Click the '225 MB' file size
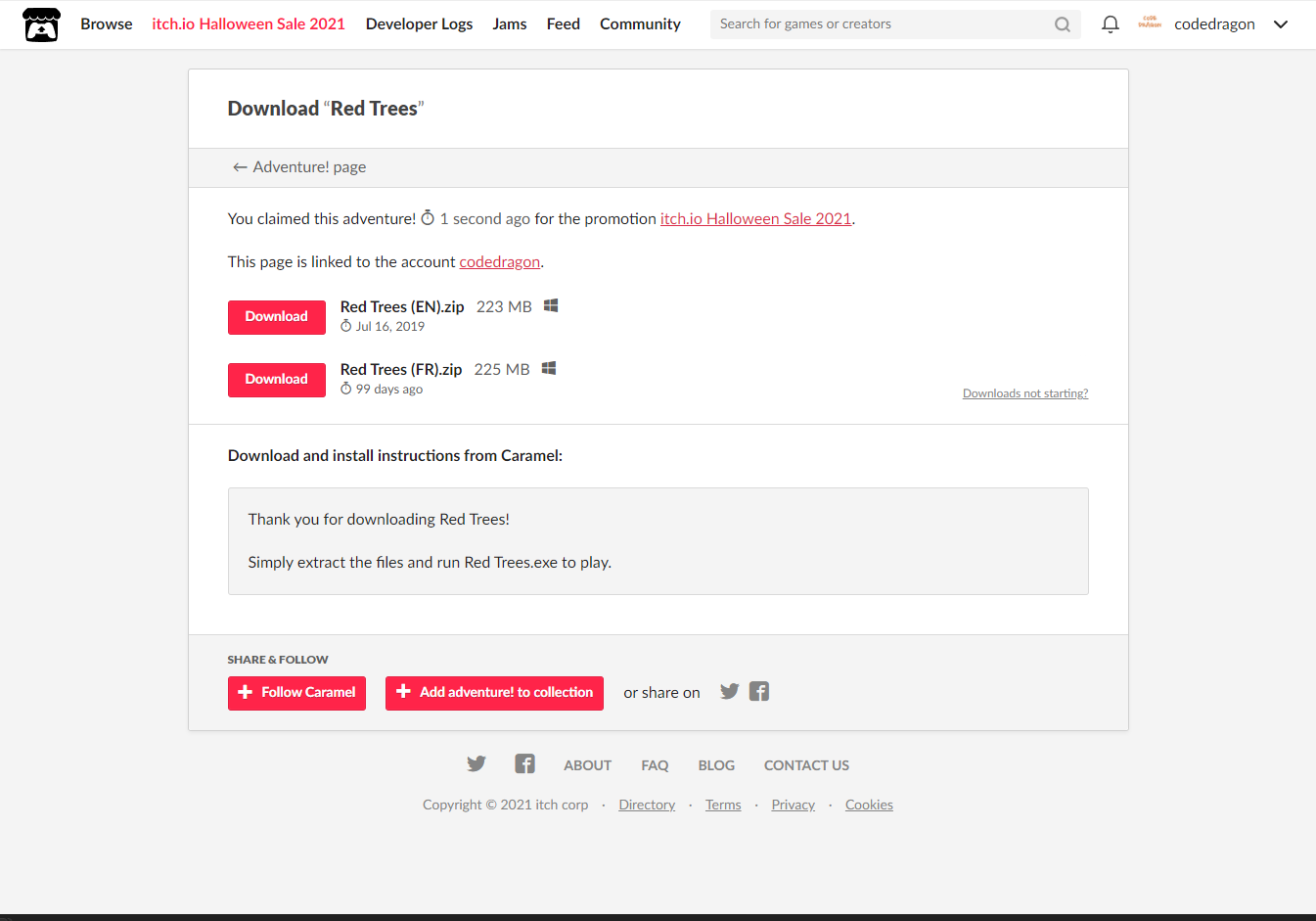This screenshot has height=921, width=1316. tap(502, 369)
